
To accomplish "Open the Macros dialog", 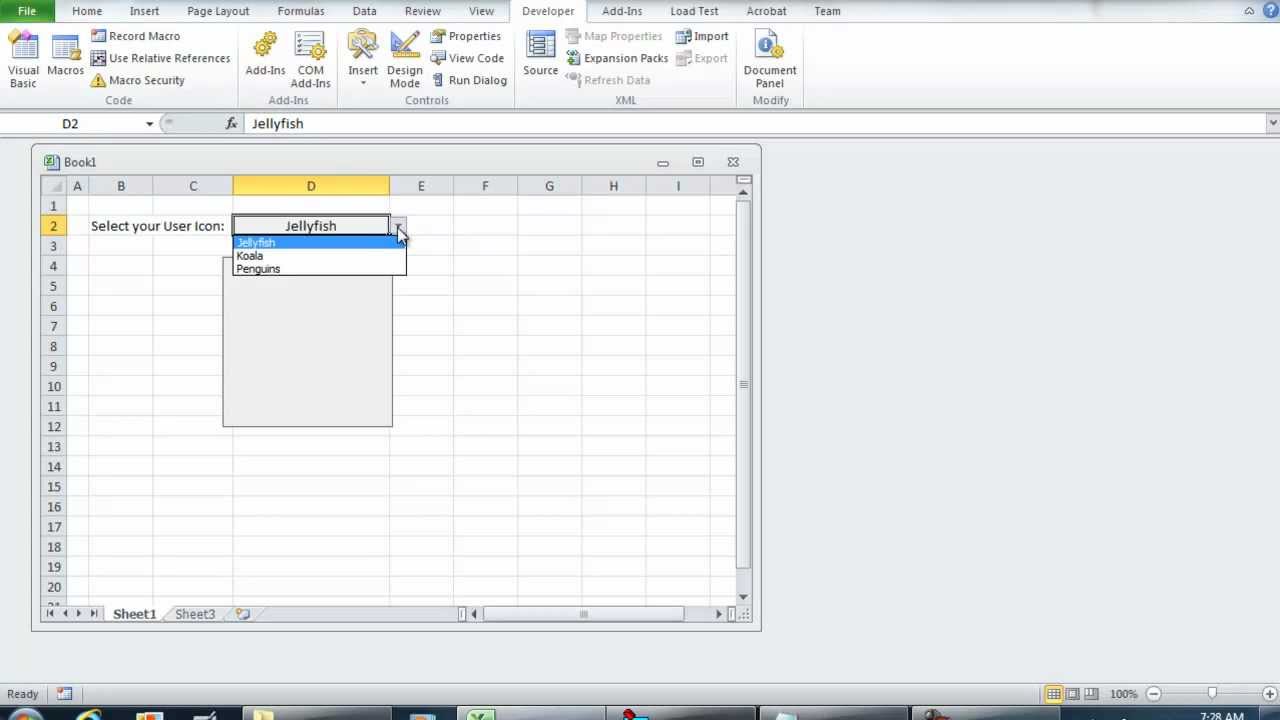I will tap(65, 55).
